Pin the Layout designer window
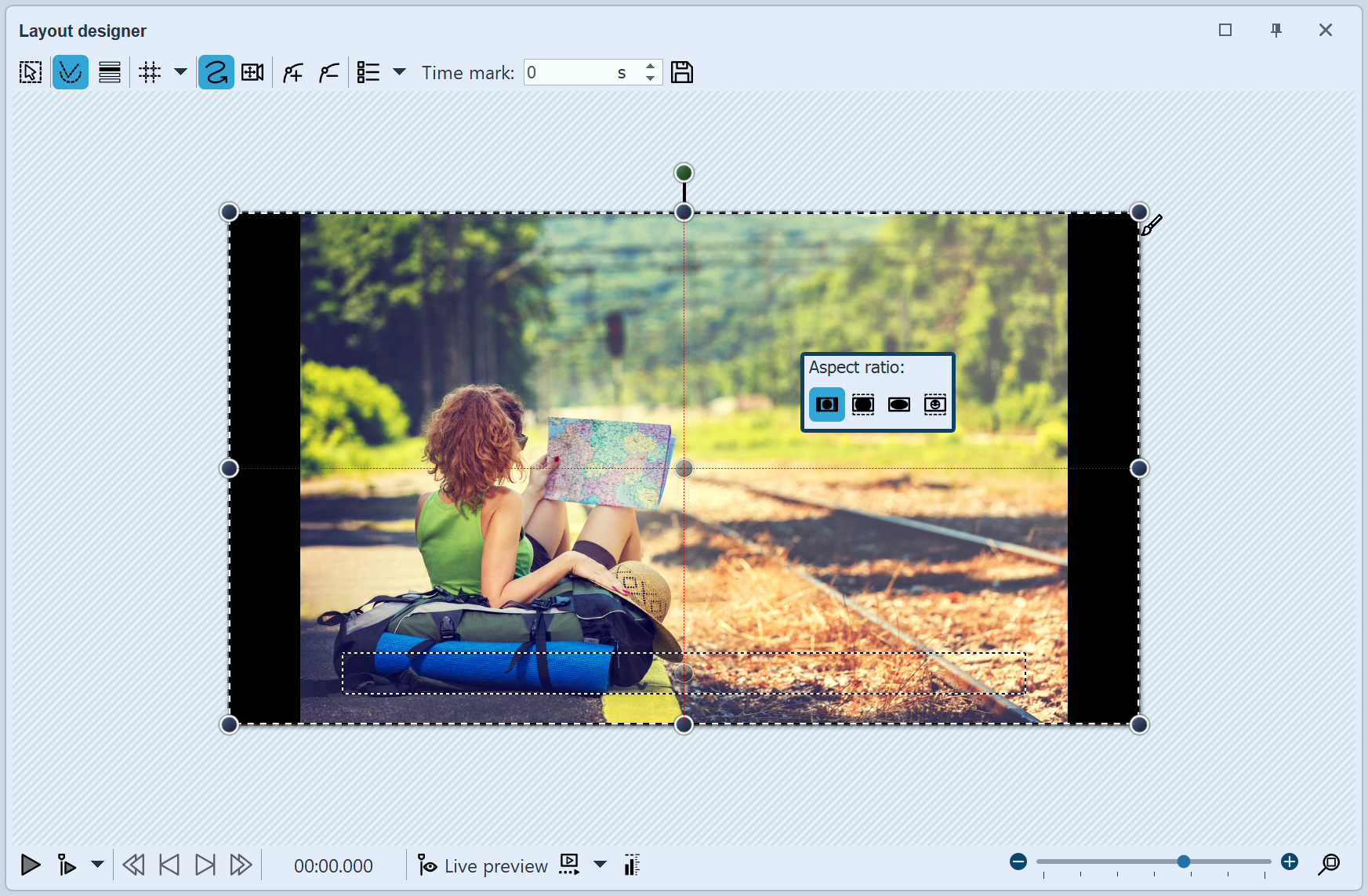The width and height of the screenshot is (1368, 896). (1275, 30)
